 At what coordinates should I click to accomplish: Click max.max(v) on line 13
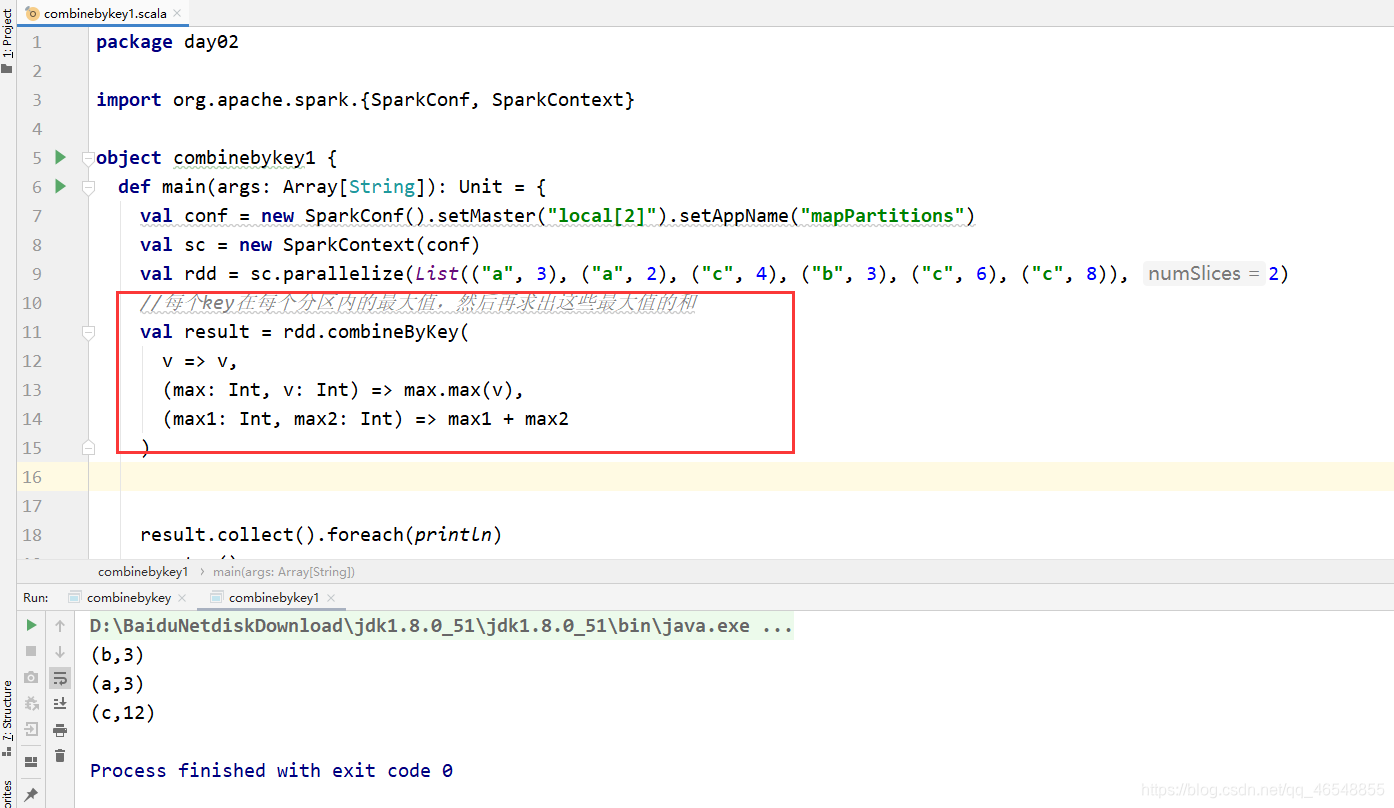point(459,390)
